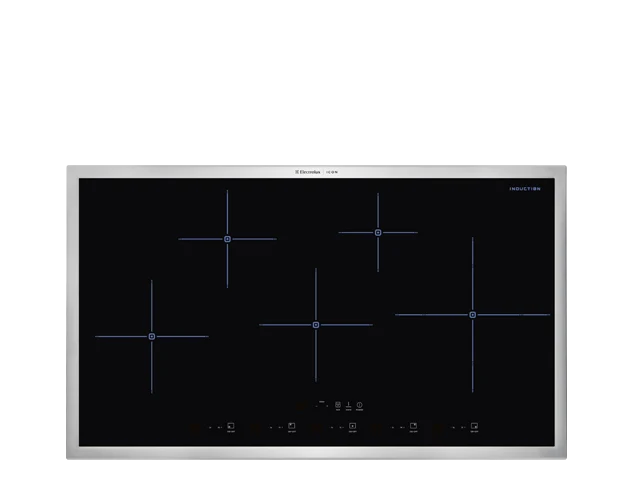The width and height of the screenshot is (632, 480).
Task: Click the large right cooking zone center marker
Action: click(473, 315)
